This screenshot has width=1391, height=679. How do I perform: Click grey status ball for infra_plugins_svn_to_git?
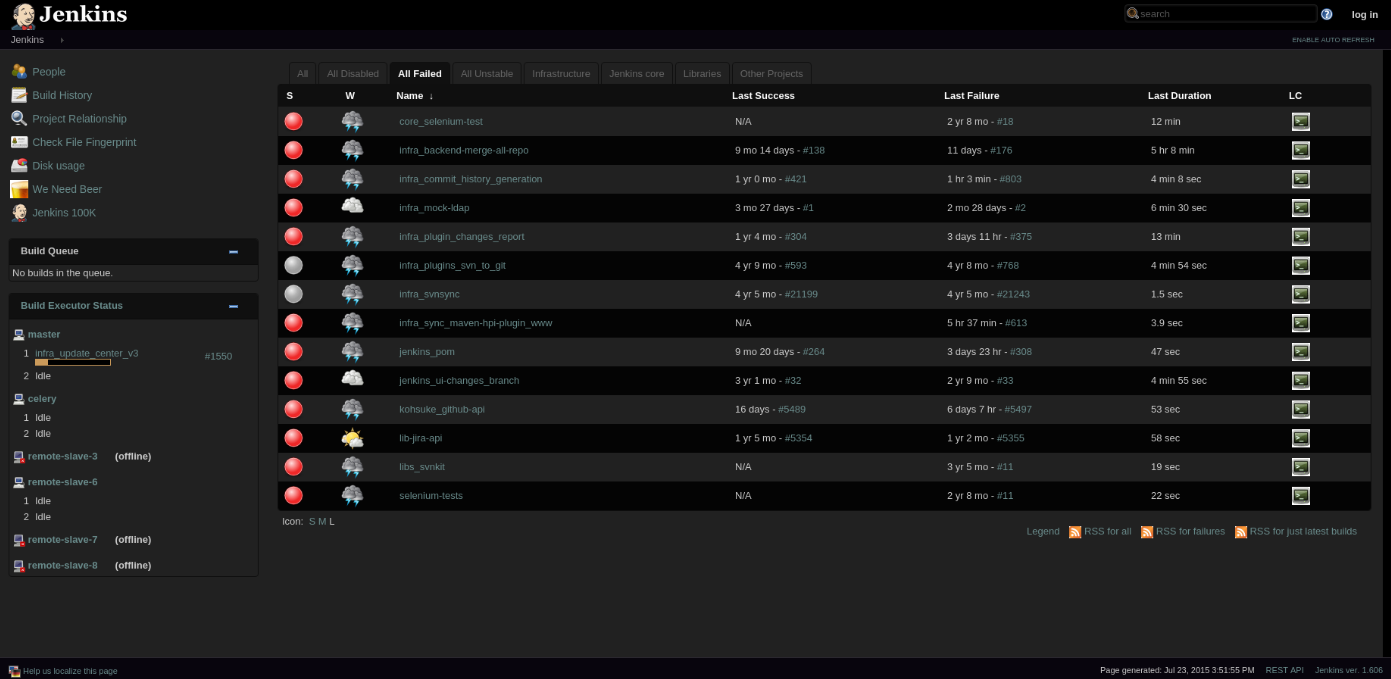coord(293,265)
